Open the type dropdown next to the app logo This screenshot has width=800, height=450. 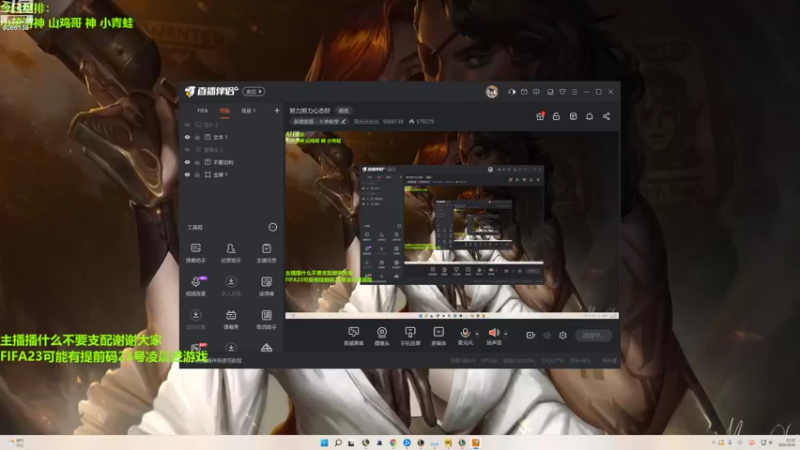point(254,91)
